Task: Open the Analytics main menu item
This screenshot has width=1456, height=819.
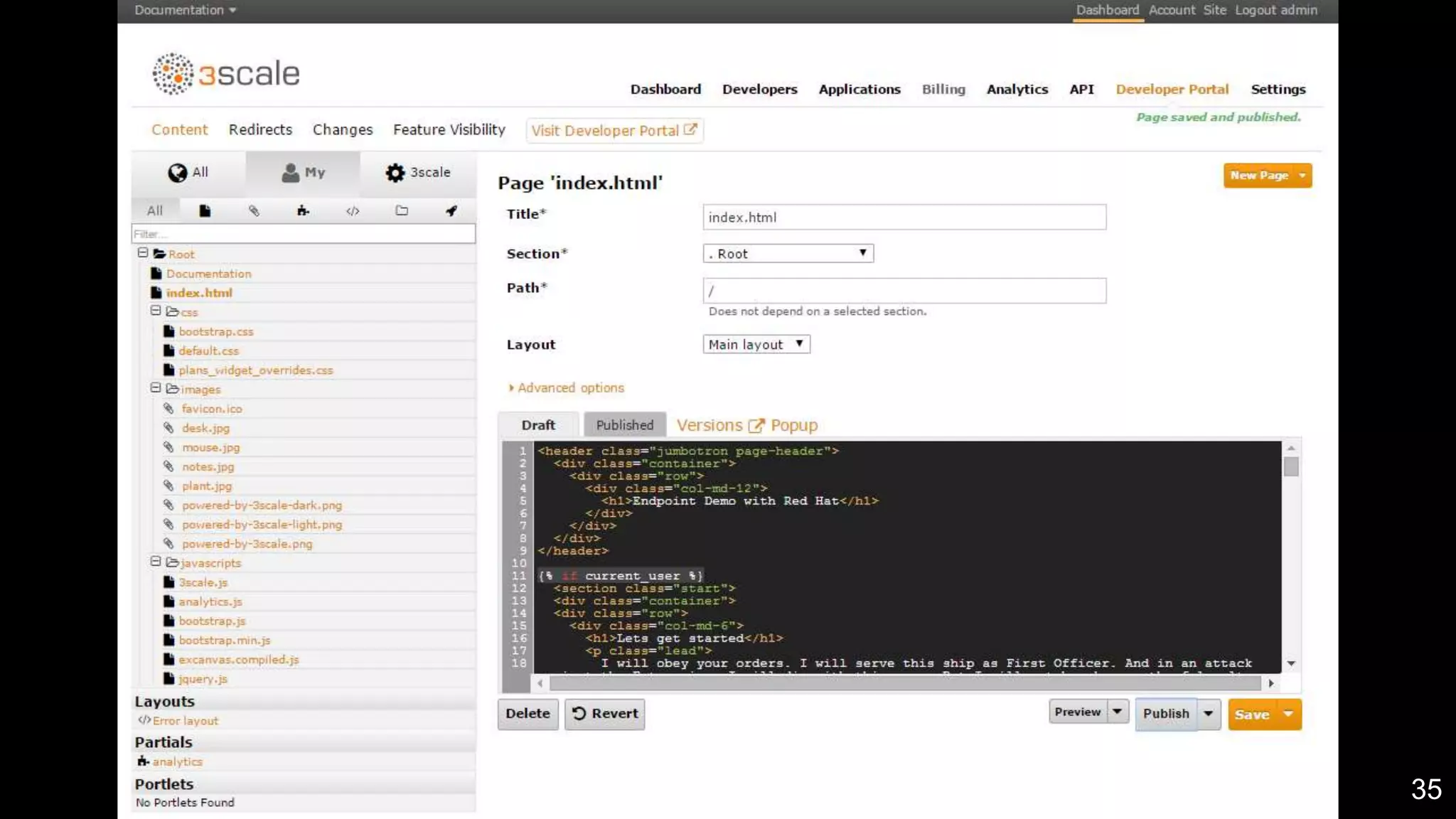Action: pyautogui.click(x=1017, y=90)
